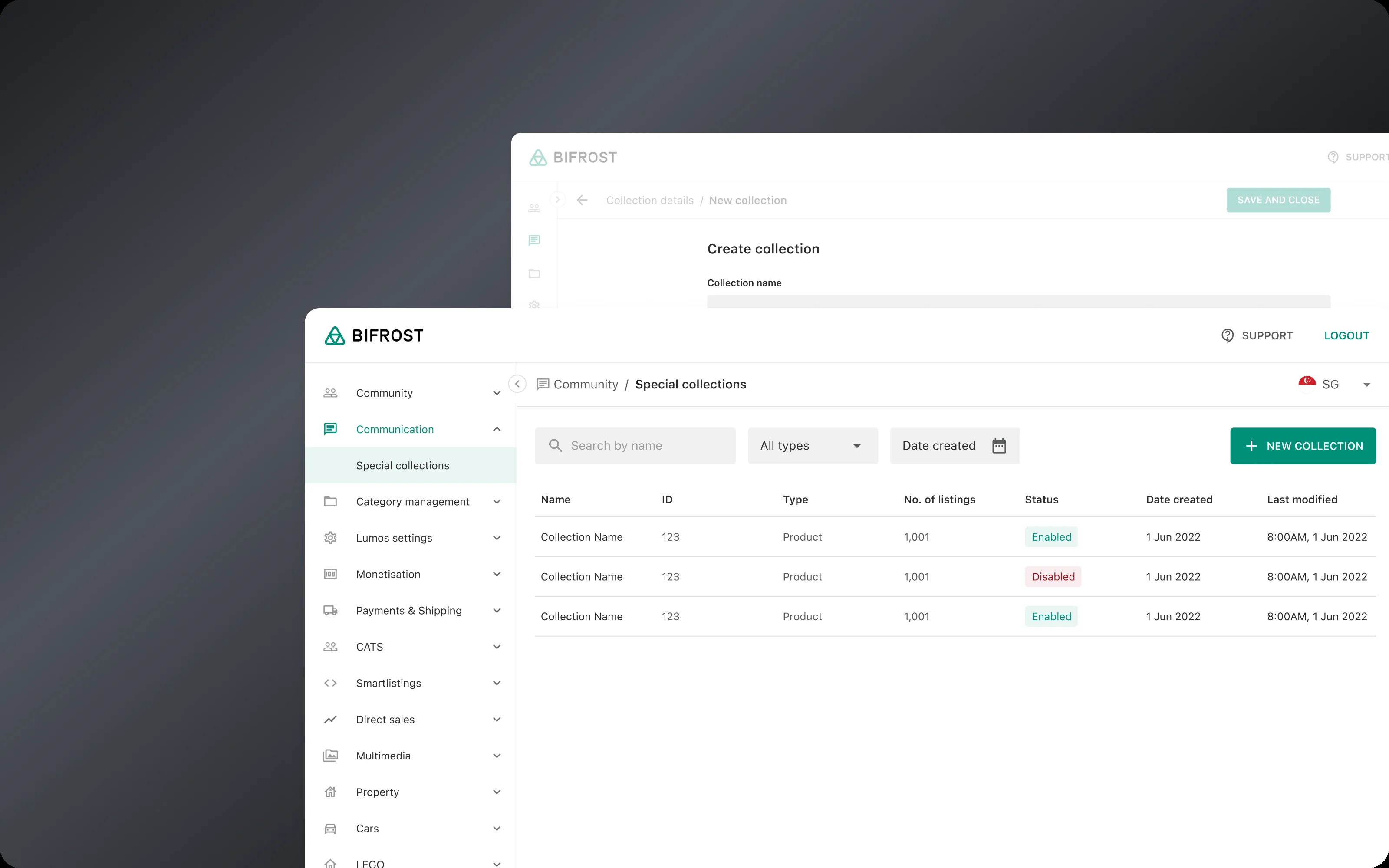Screen dimensions: 1389x868
Task: Open Smartlistings menu item
Action: [x=411, y=683]
